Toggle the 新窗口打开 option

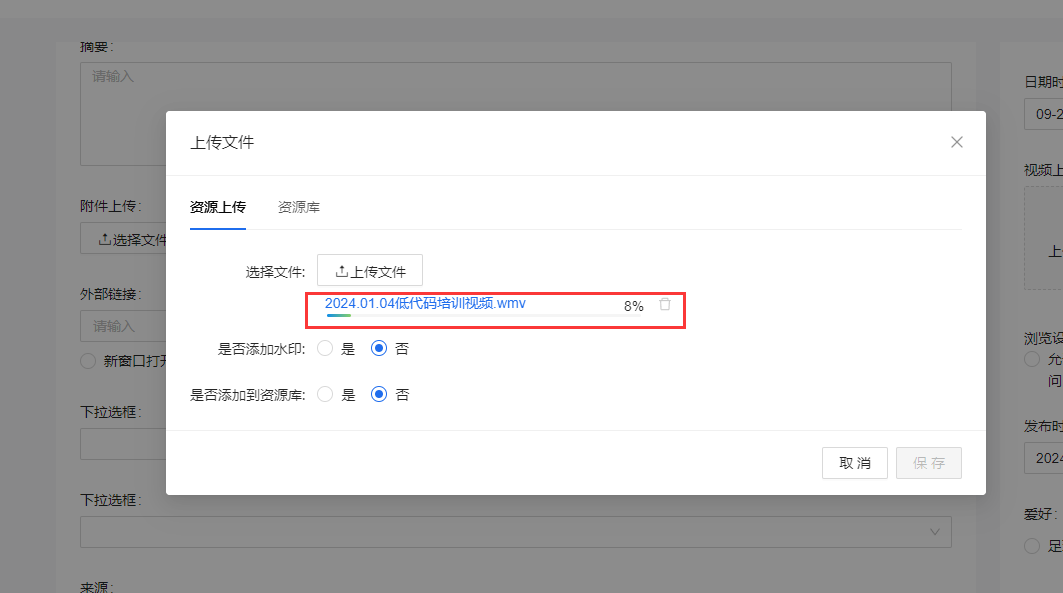click(88, 361)
